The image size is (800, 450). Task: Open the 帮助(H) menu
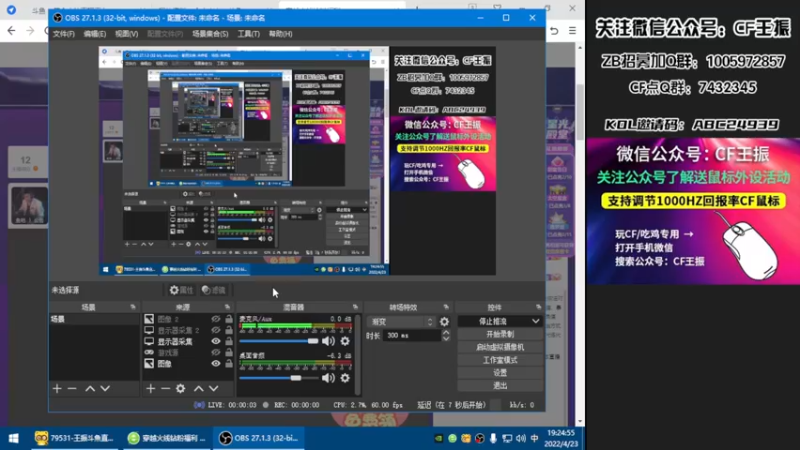(281, 34)
